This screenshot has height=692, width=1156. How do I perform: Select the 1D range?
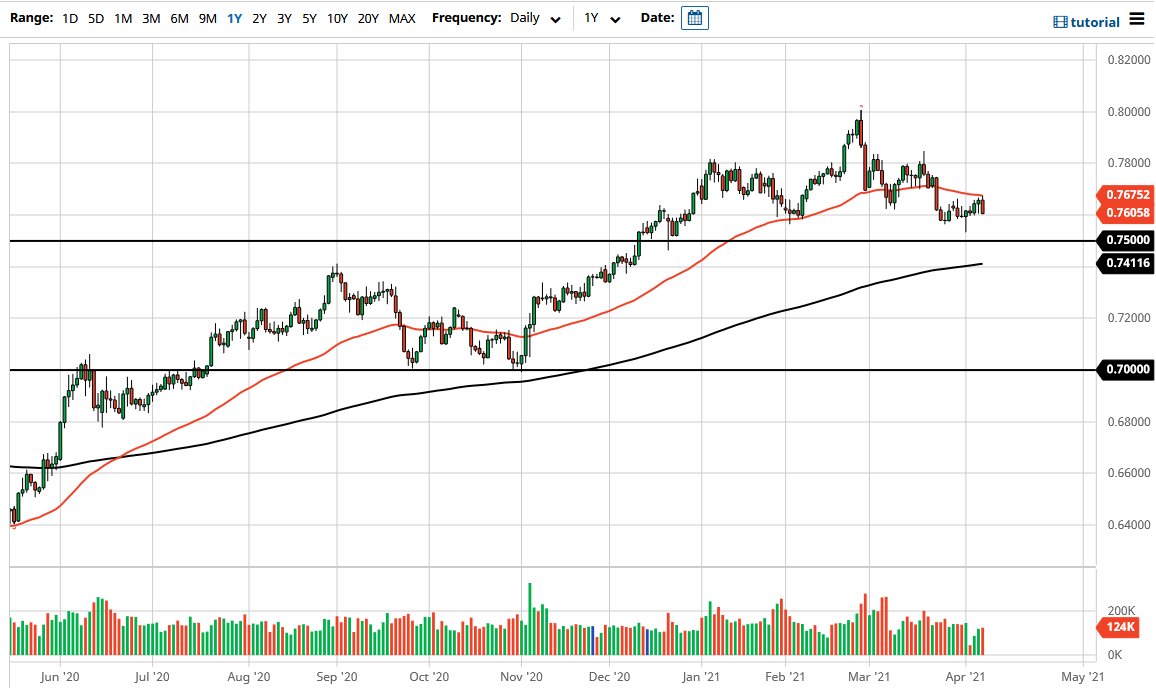[x=70, y=18]
